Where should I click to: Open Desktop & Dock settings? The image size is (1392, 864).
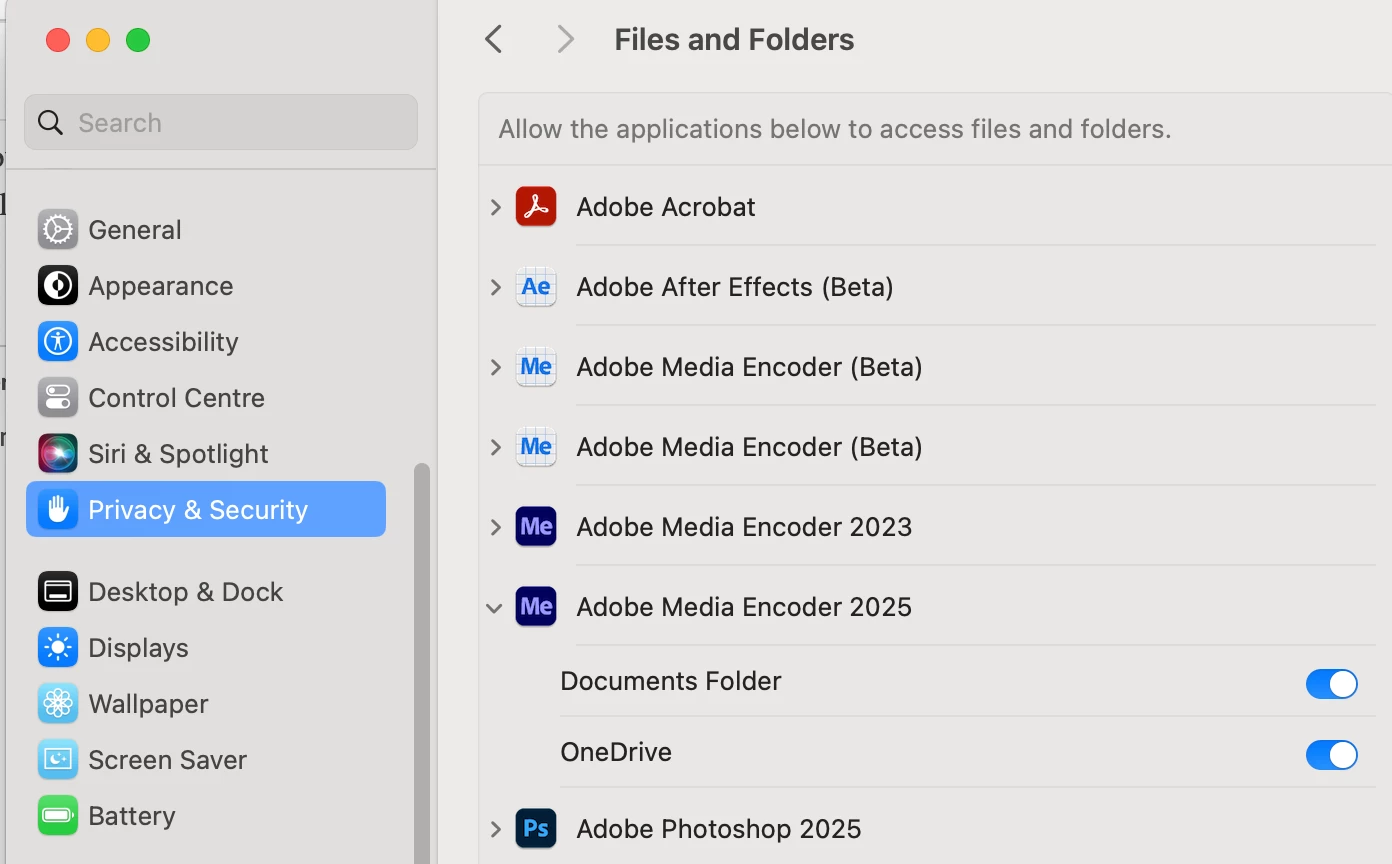pos(206,592)
